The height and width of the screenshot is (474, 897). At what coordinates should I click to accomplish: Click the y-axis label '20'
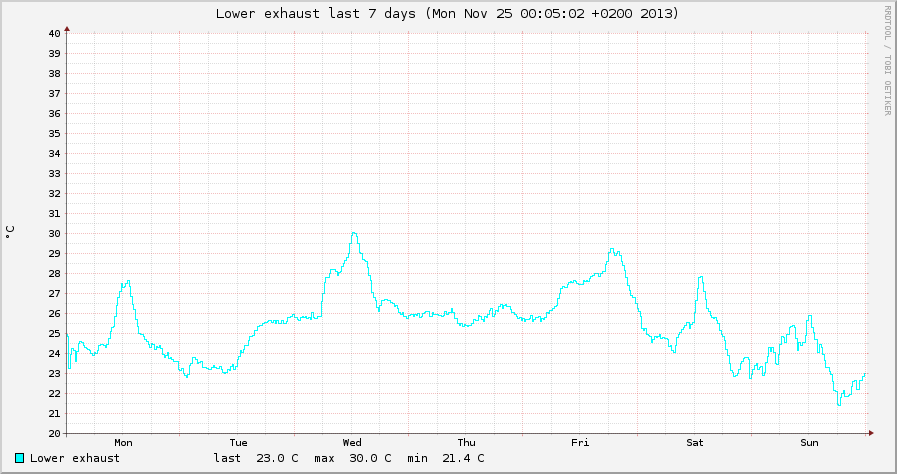click(54, 433)
